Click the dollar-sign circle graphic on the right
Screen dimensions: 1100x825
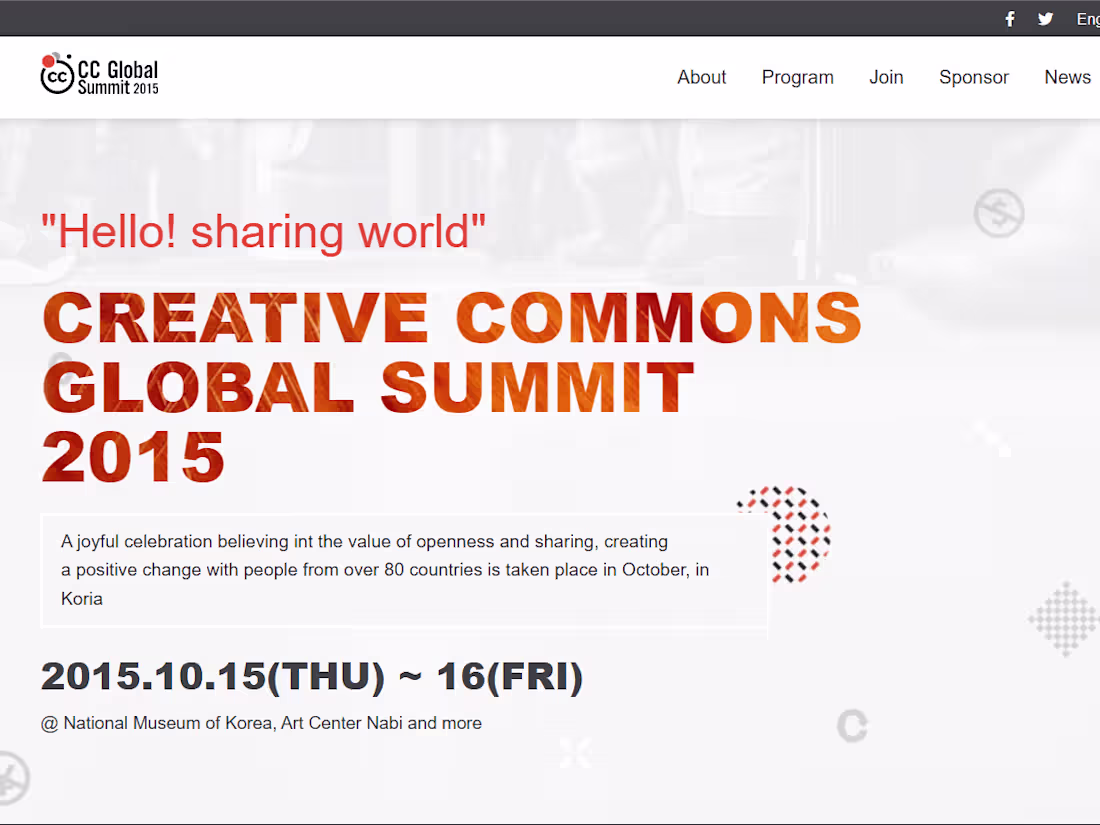click(x=998, y=213)
